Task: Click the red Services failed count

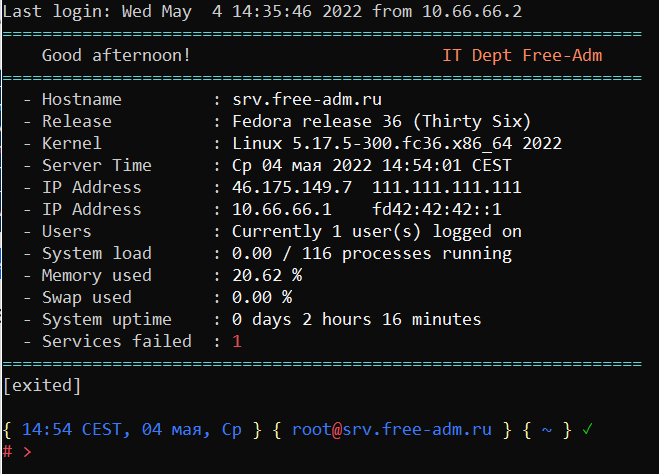Action: pos(237,341)
